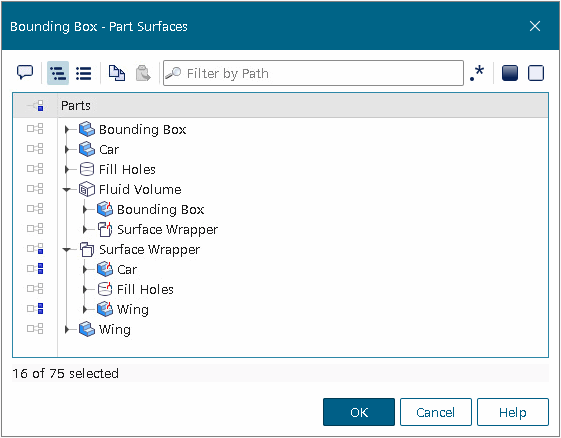The image size is (561, 438).
Task: Switch to hierarchical tree view icon
Action: [x=58, y=73]
